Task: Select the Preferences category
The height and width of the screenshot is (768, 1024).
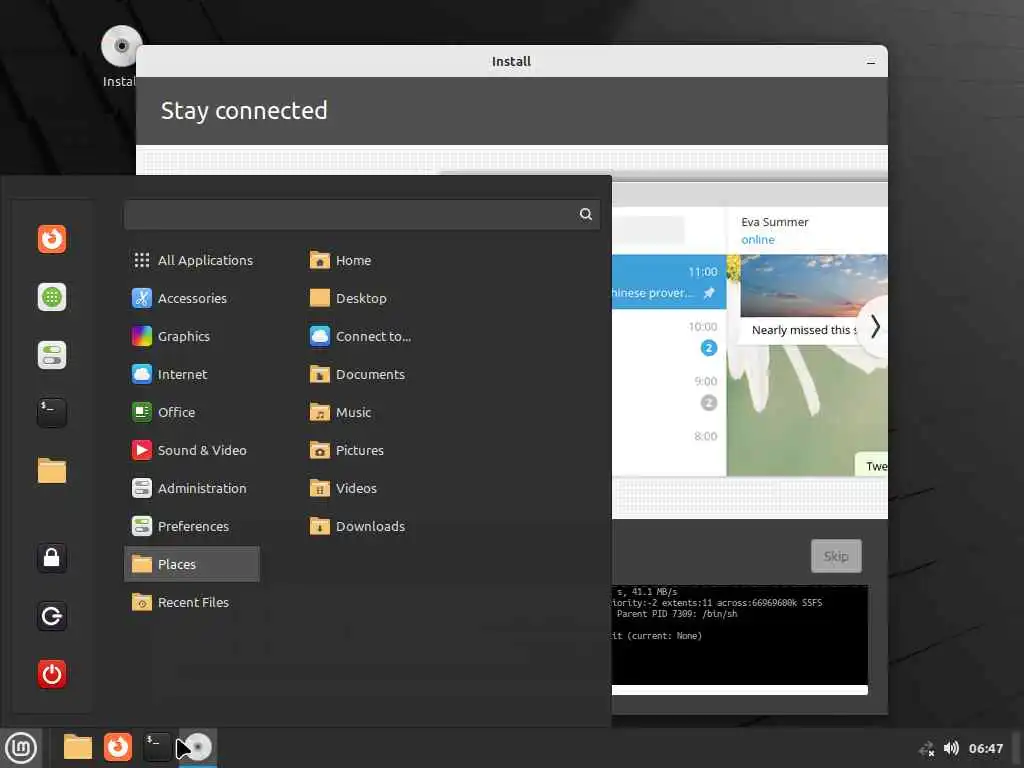Action: (192, 526)
